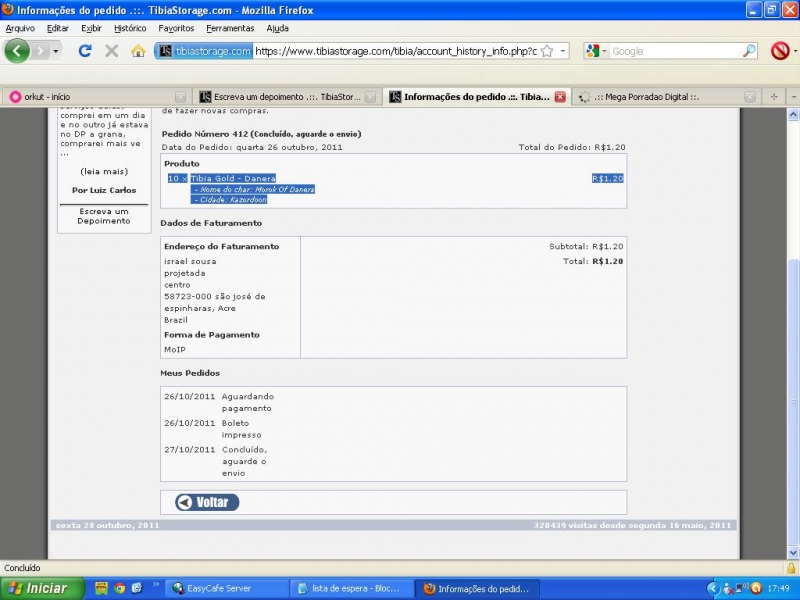Click the 27/10/2011 date in Meus Pedidos

(190, 449)
